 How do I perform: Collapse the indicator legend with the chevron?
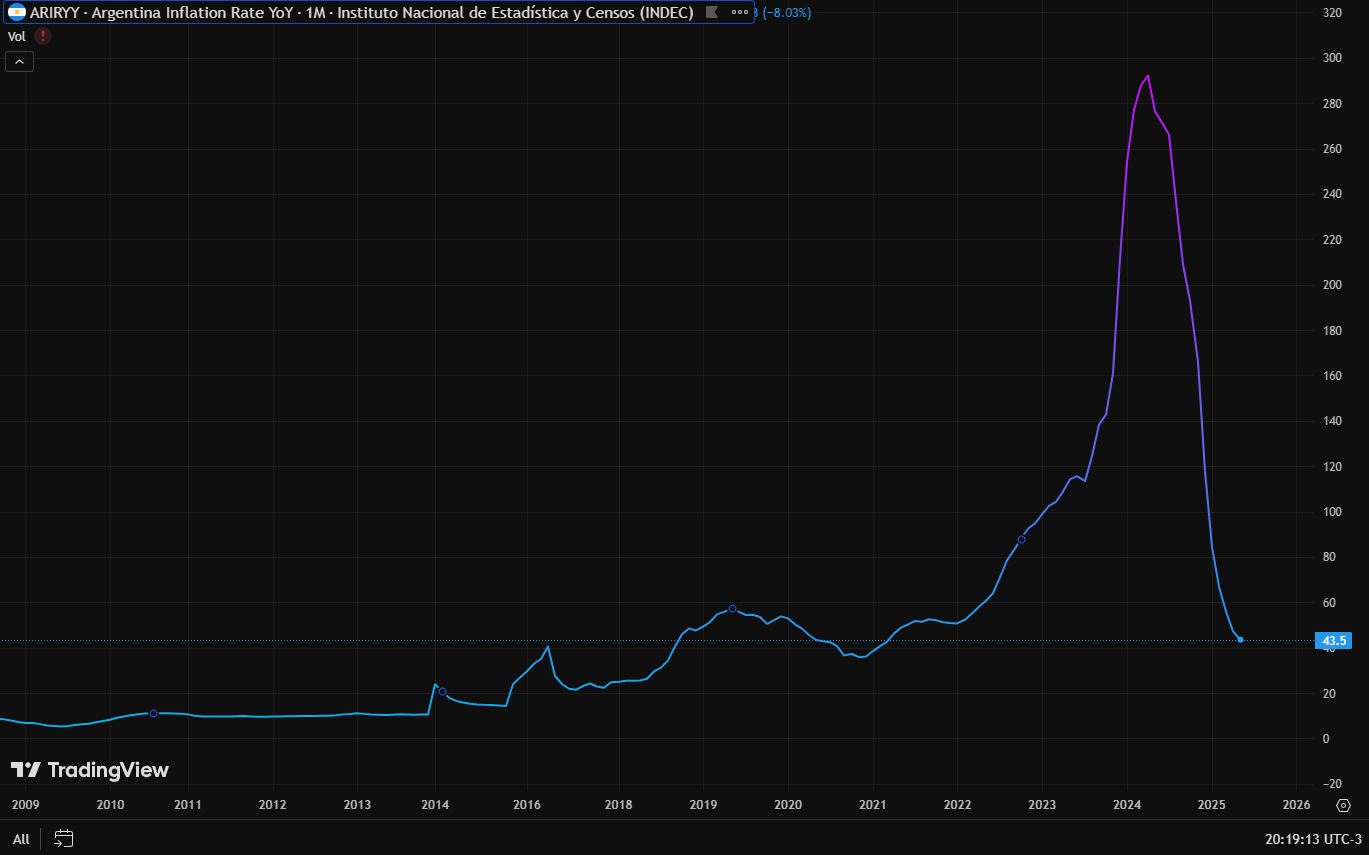point(20,62)
